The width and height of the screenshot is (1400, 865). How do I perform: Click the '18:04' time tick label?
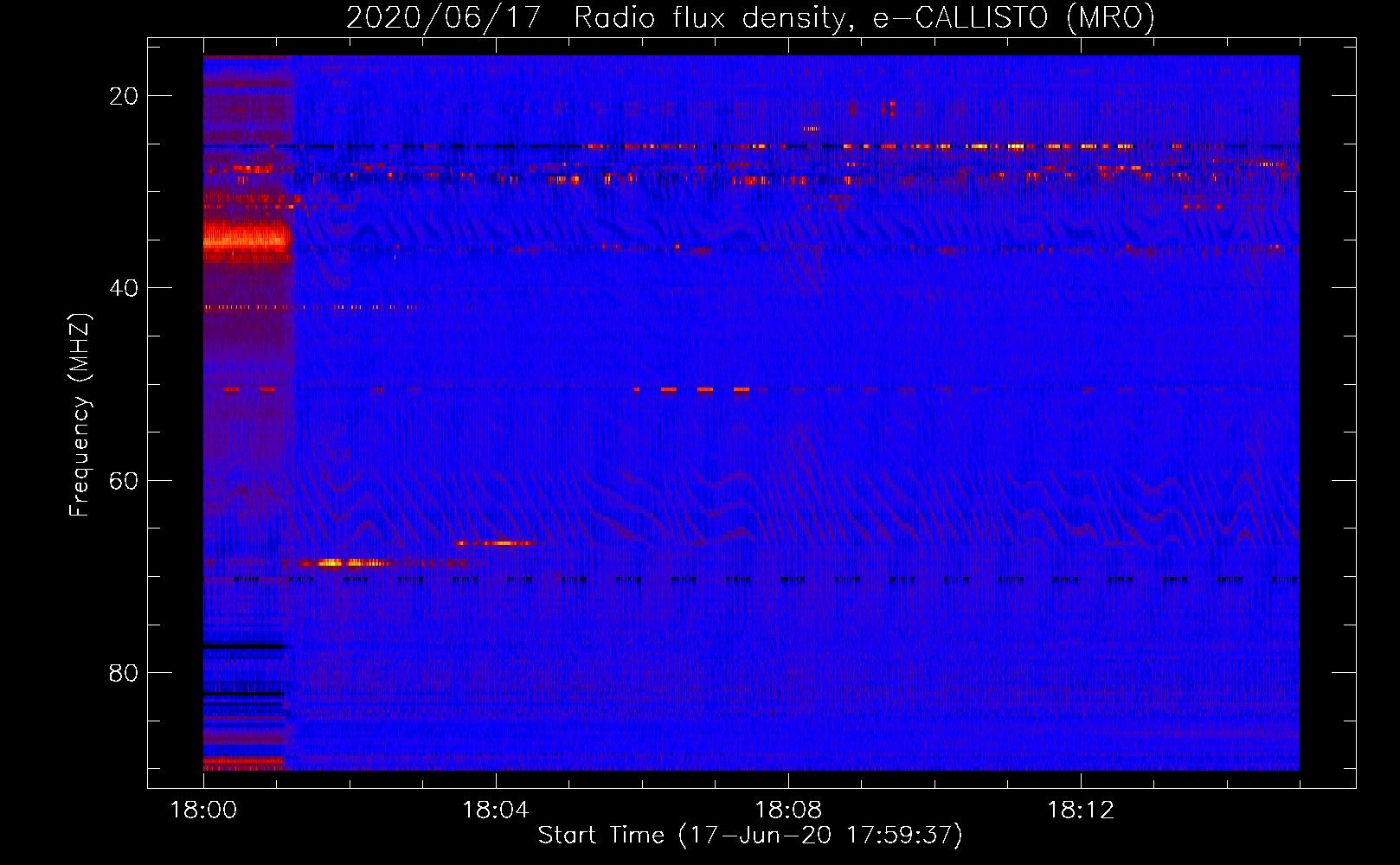point(496,810)
